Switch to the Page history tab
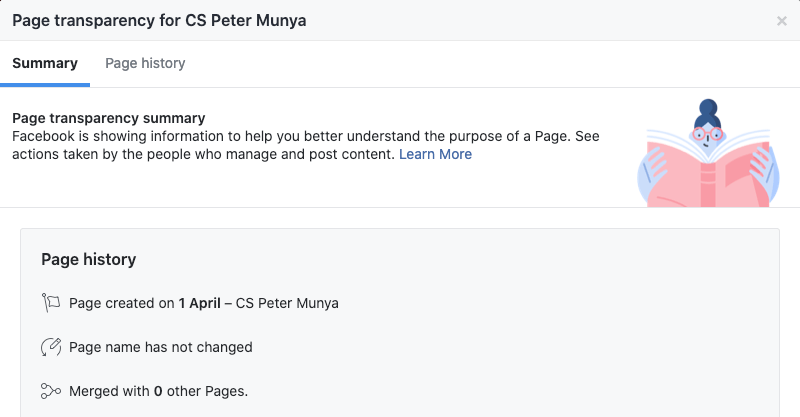 tap(145, 63)
